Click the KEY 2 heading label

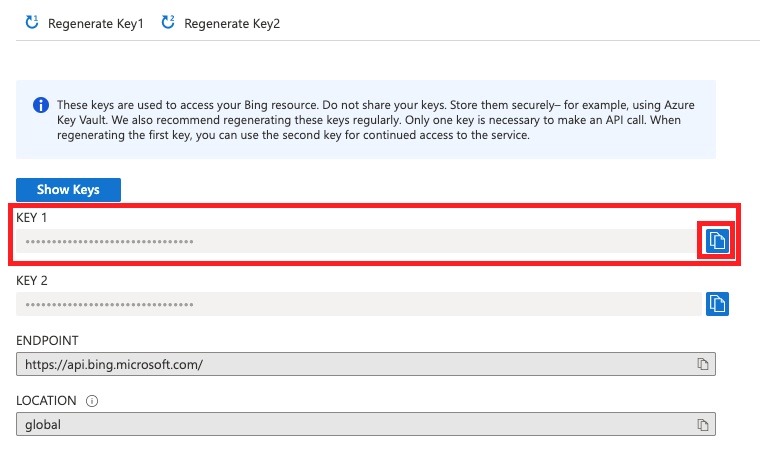(32, 281)
